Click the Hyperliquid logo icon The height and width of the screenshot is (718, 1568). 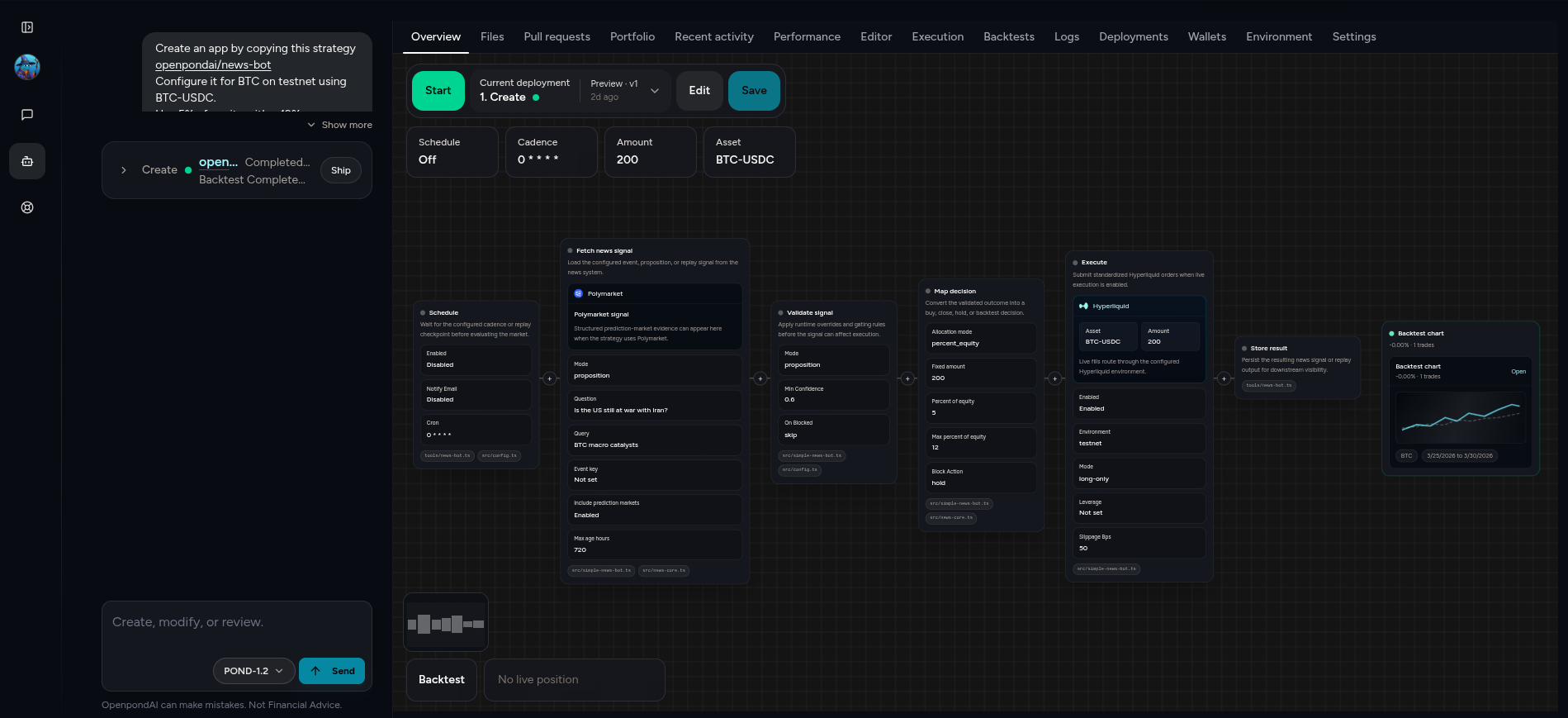(x=1083, y=307)
